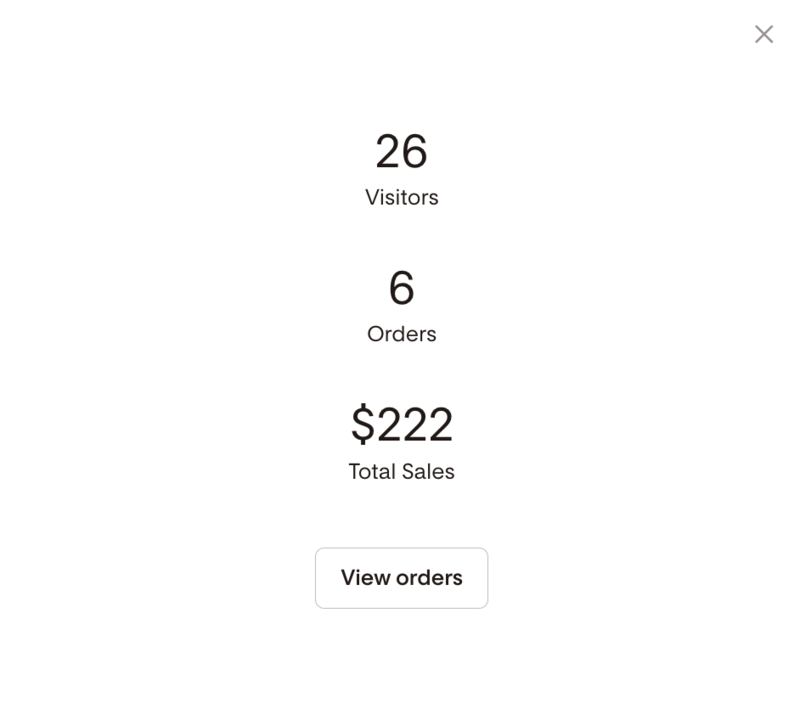Tap the large number 26
The width and height of the screenshot is (800, 725).
[402, 151]
